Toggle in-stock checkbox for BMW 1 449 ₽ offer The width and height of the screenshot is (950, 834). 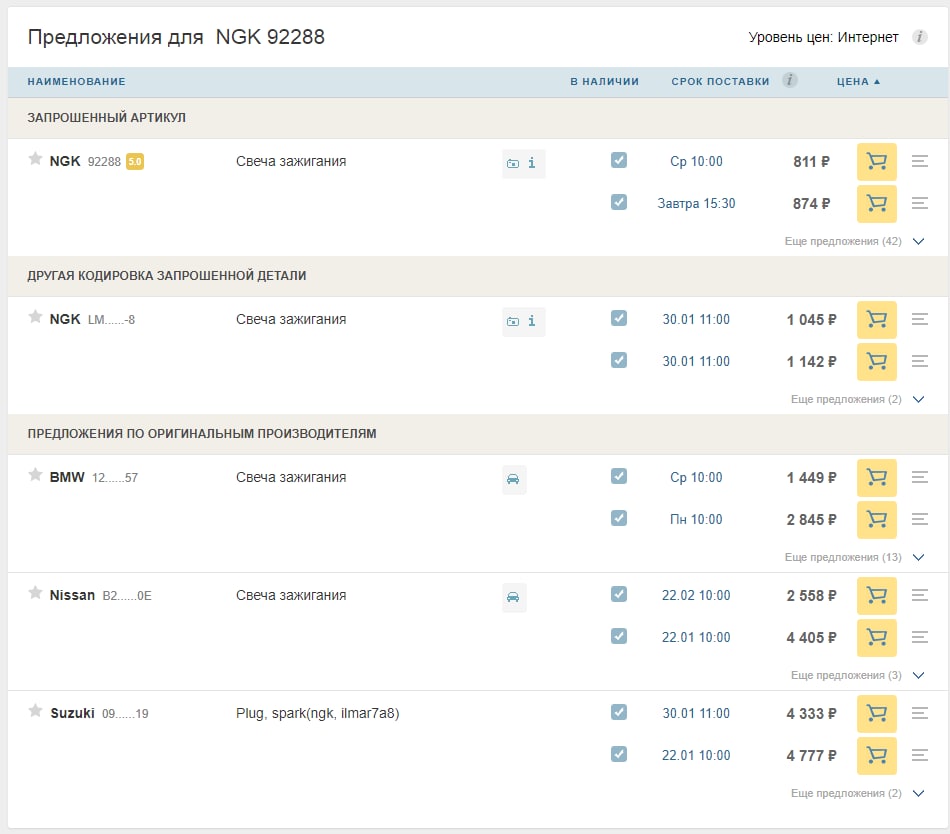(619, 477)
